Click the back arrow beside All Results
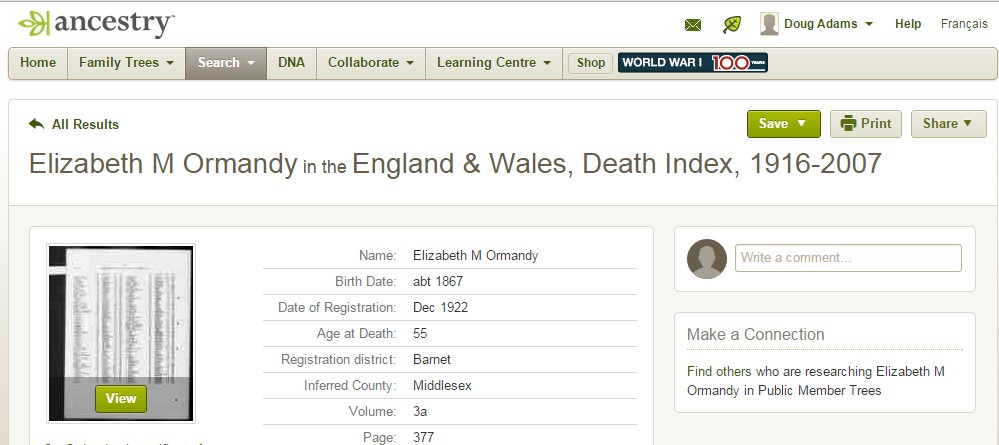 pos(36,124)
